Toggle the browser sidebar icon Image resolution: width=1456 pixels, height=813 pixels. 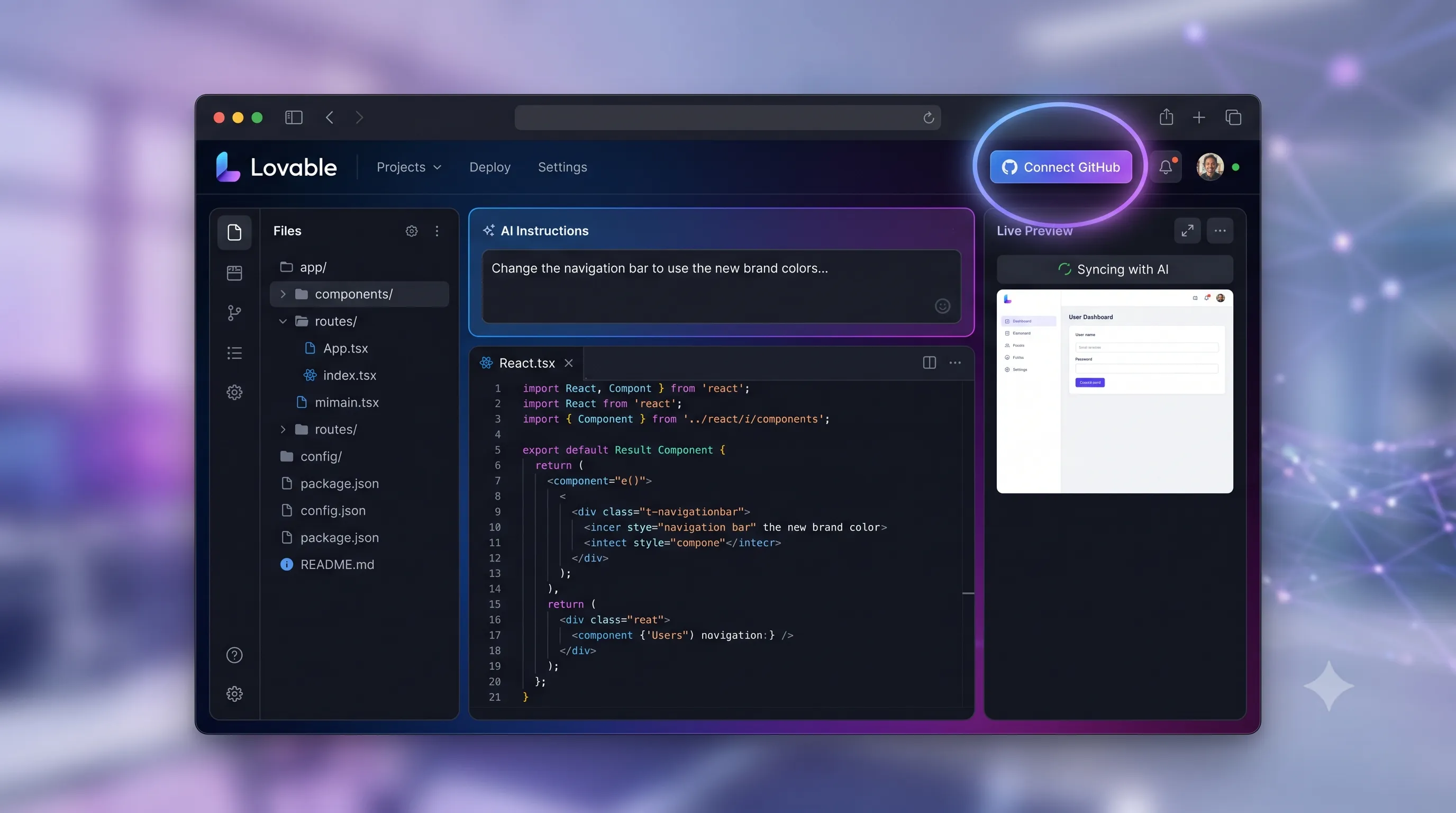[x=293, y=117]
